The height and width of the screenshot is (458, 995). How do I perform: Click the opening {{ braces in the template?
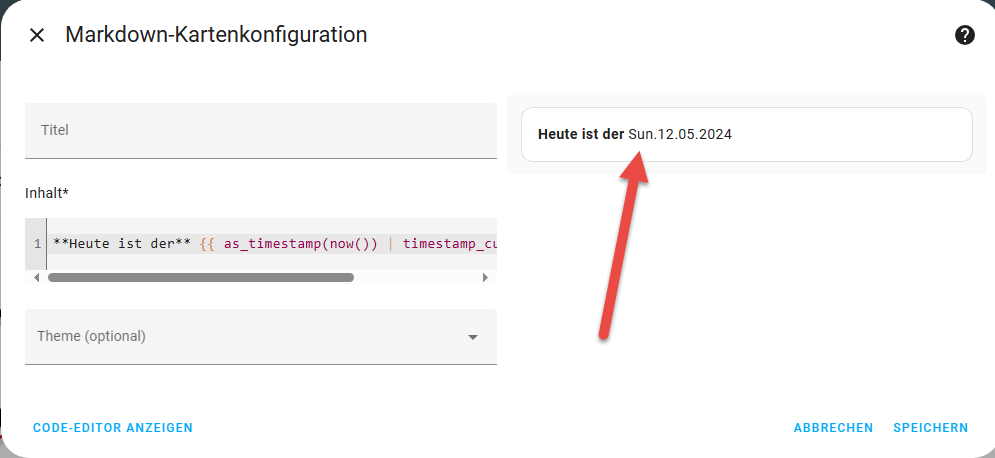[208, 243]
